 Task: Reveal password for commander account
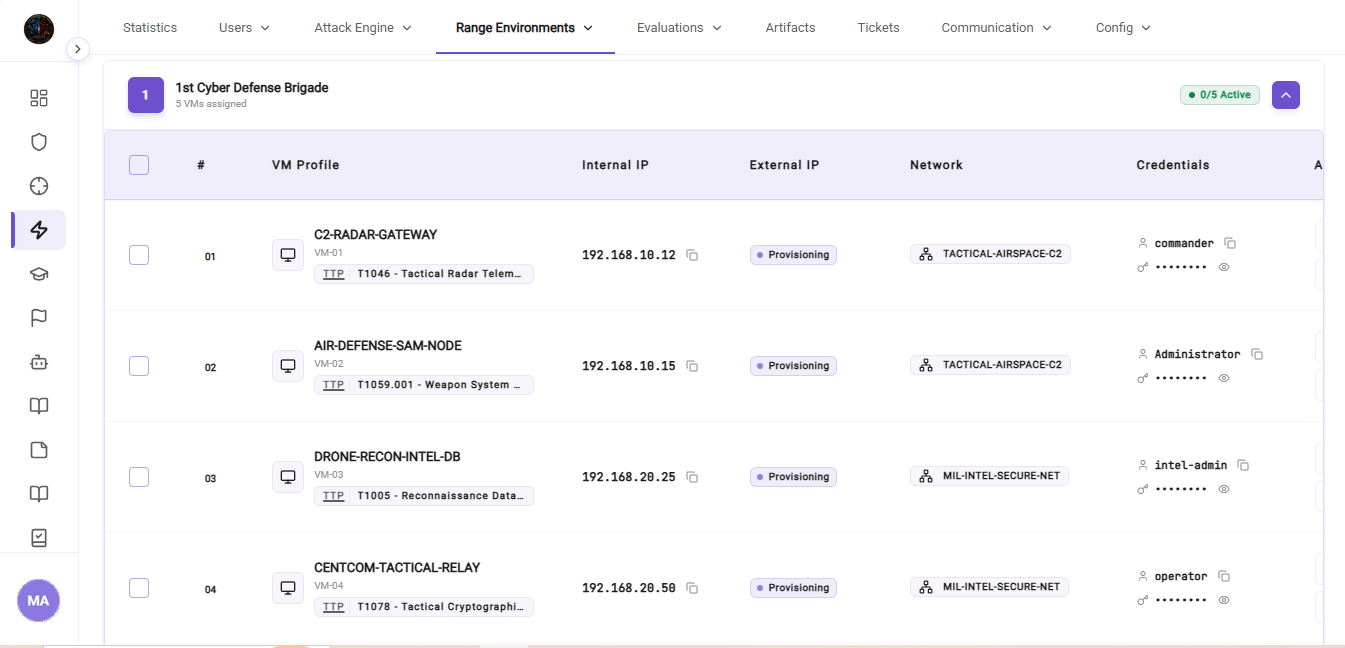pos(1224,267)
